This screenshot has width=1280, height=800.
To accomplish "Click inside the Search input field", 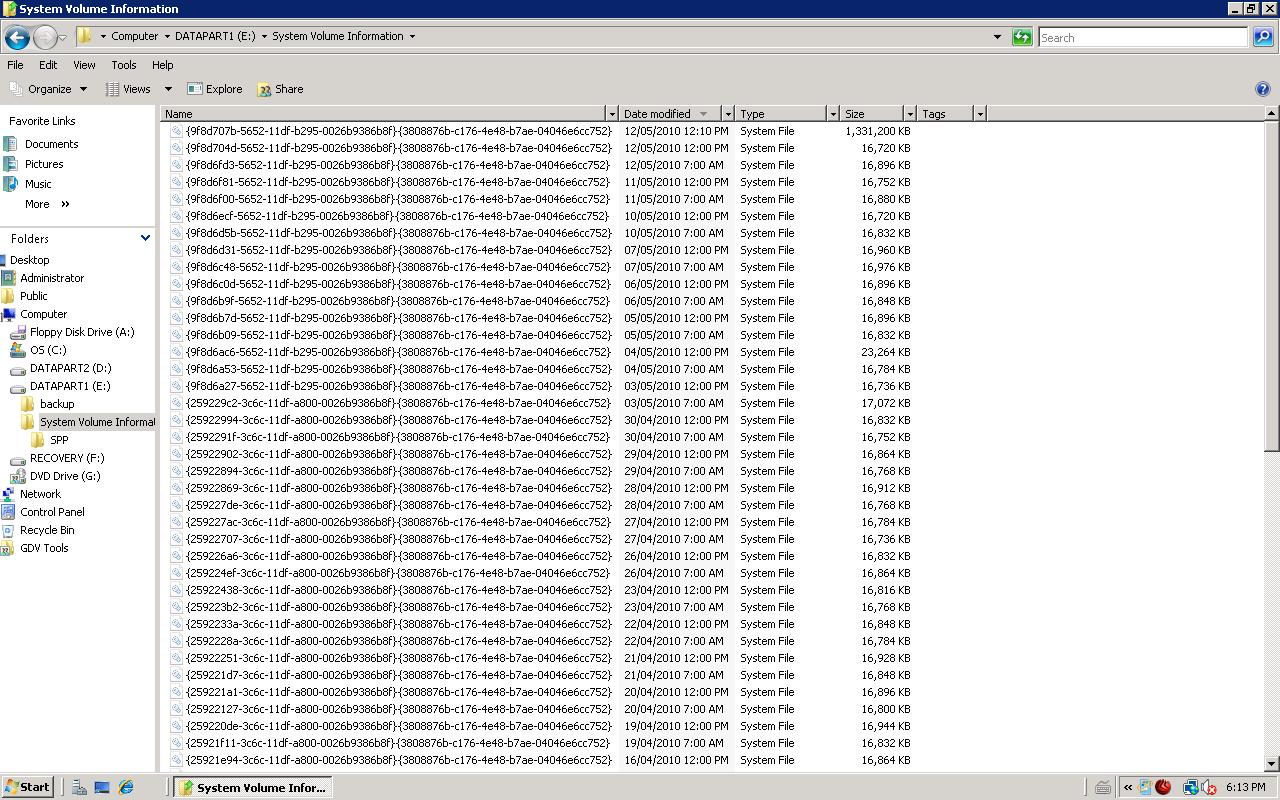I will click(x=1140, y=37).
